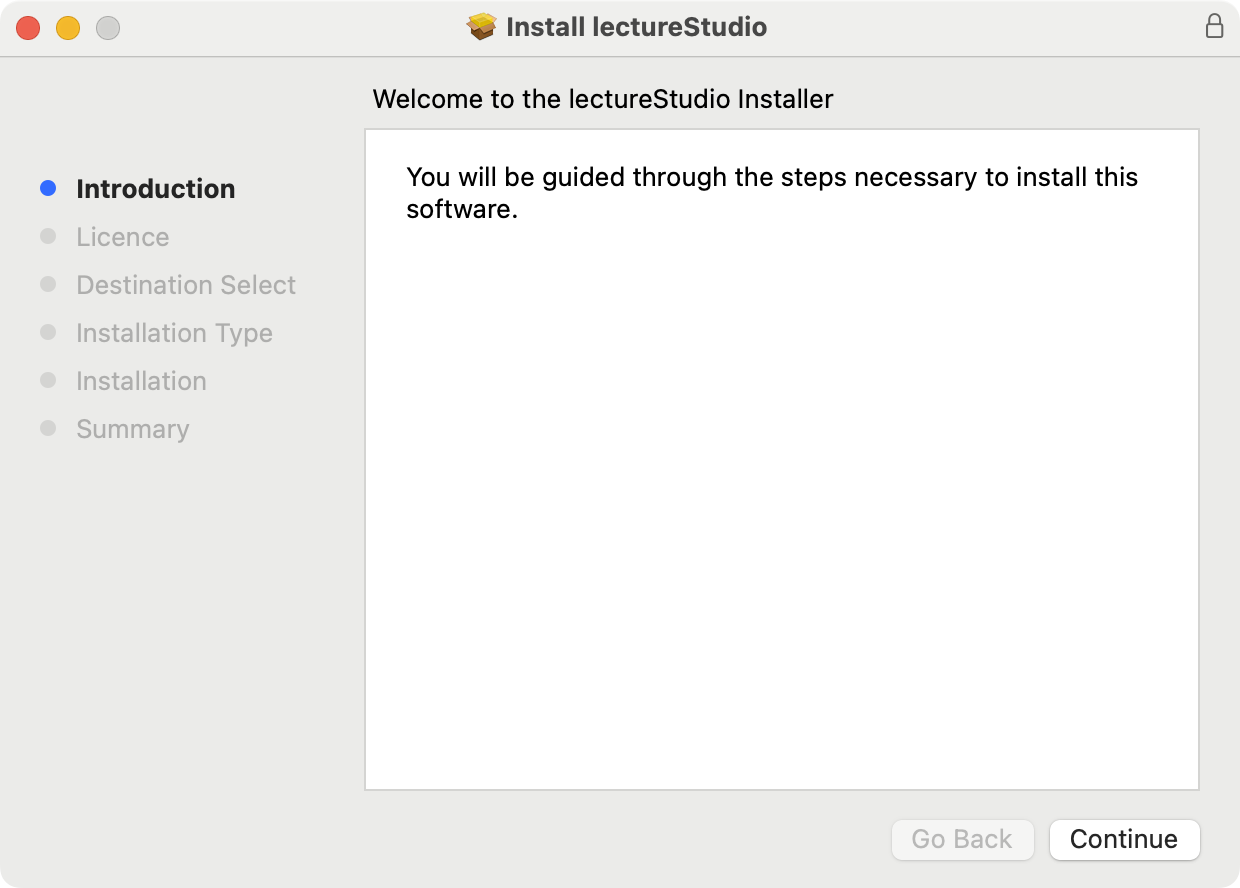
Task: Click the bullet next to Summary
Action: 48,428
